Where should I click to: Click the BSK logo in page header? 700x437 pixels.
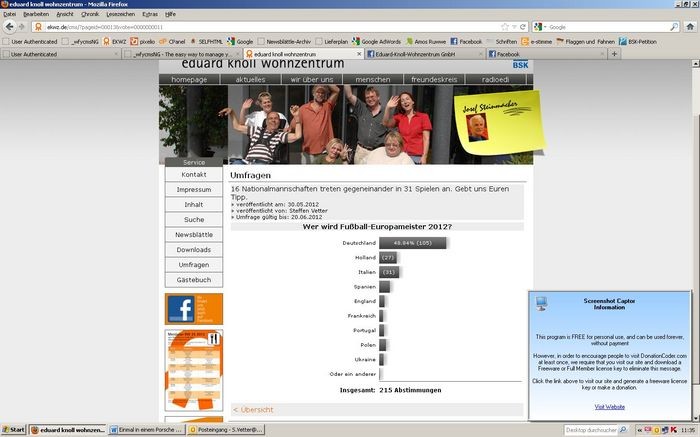click(x=520, y=64)
